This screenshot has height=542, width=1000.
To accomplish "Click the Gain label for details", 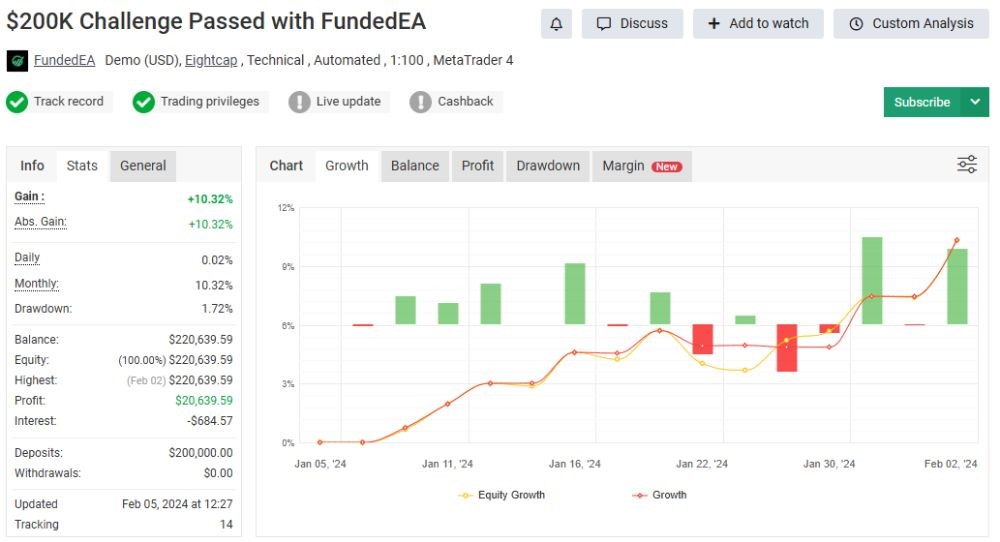I will point(29,197).
